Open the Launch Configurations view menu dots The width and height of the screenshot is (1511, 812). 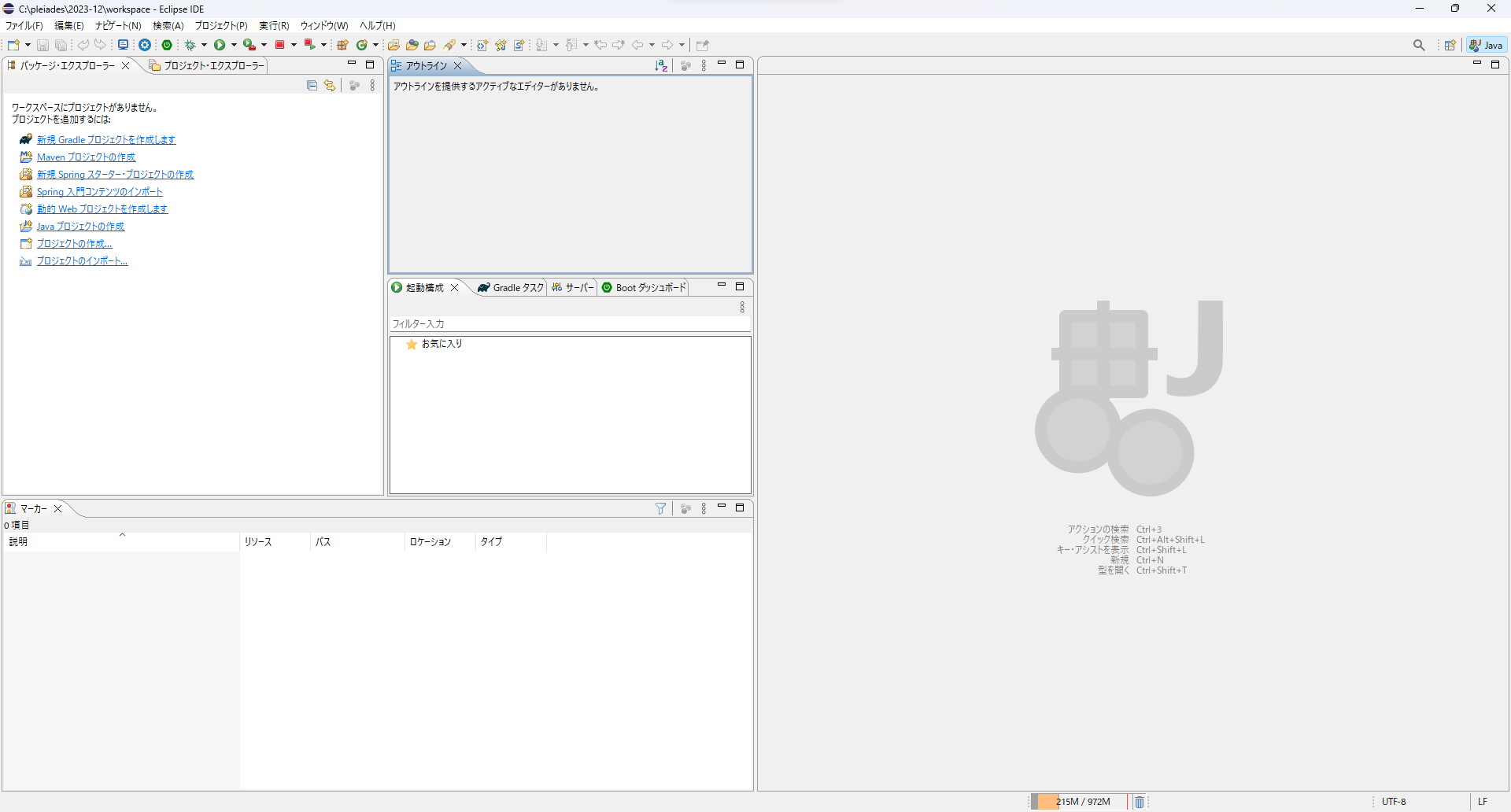click(741, 308)
